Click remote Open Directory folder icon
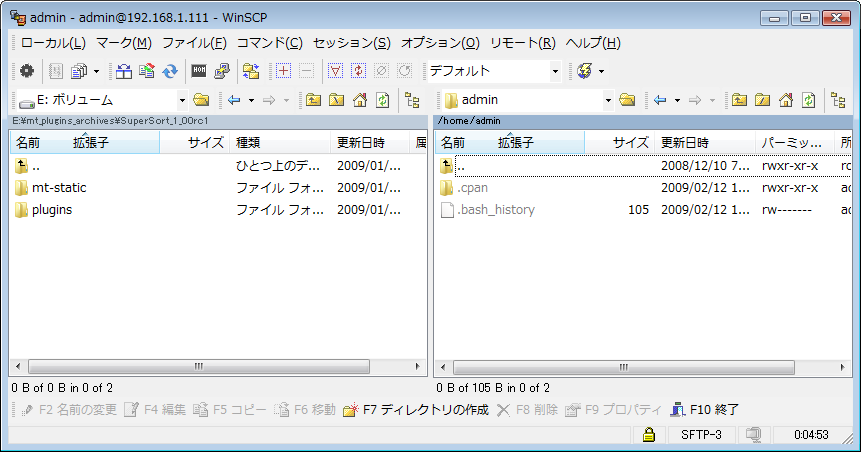861x452 pixels. 627,100
